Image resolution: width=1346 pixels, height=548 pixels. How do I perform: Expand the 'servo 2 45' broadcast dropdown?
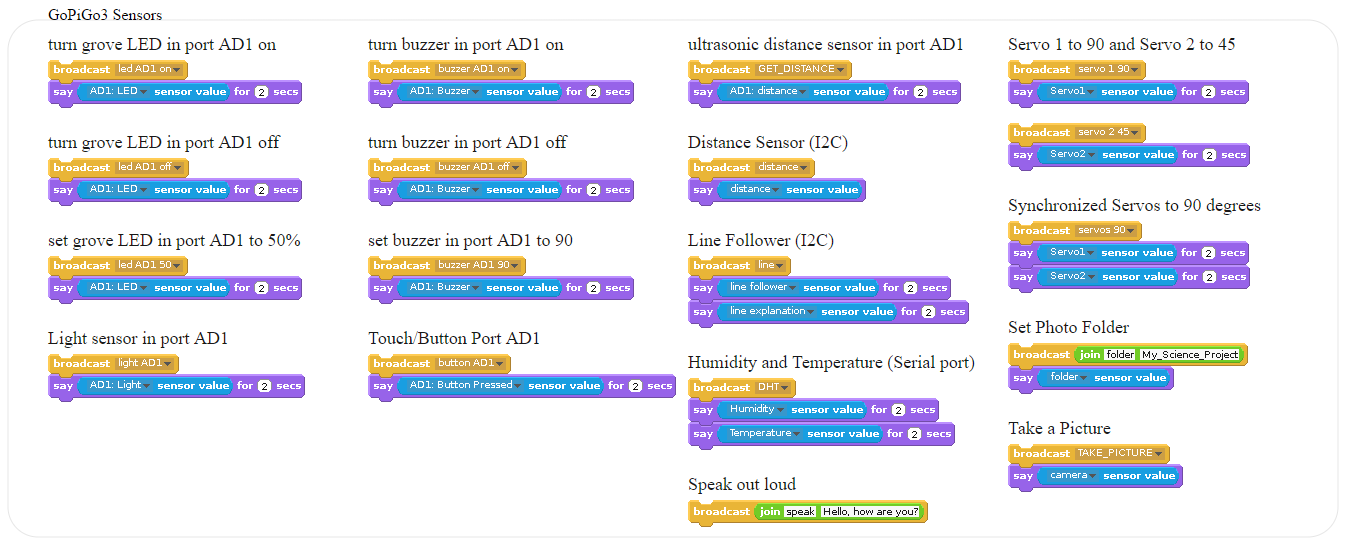tap(1110, 132)
